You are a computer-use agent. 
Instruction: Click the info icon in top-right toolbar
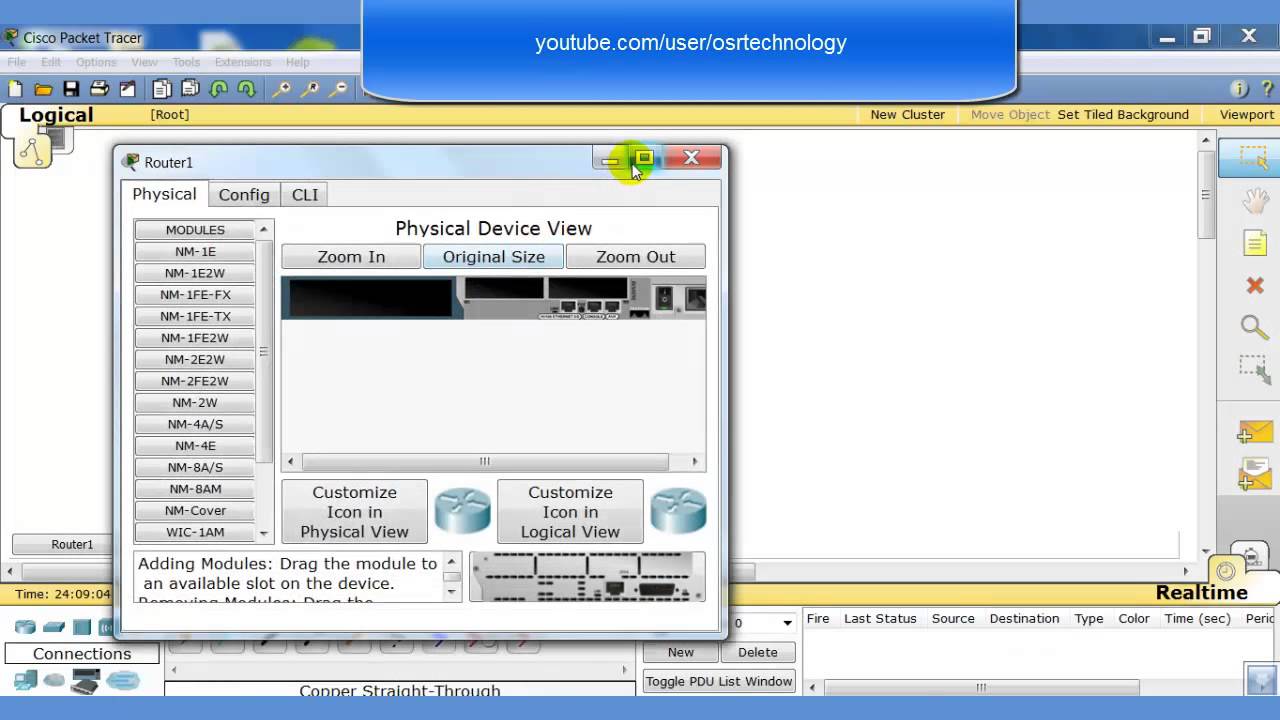tap(1239, 89)
